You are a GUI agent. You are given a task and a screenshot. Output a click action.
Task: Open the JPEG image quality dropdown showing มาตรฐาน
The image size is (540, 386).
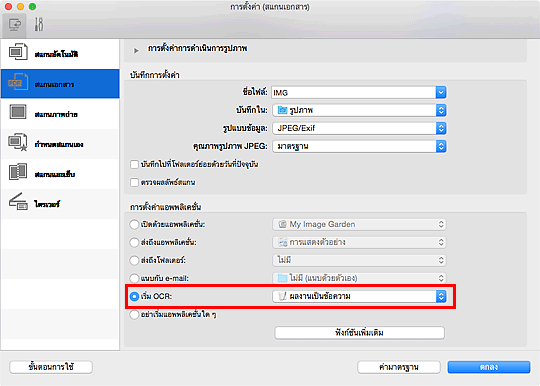pos(360,146)
